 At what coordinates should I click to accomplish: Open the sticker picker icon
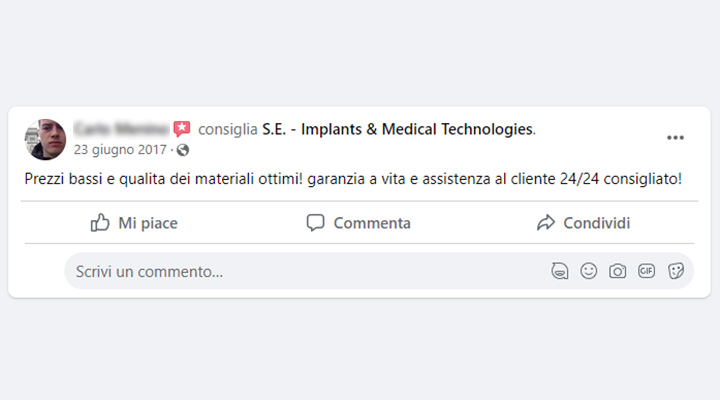(676, 271)
